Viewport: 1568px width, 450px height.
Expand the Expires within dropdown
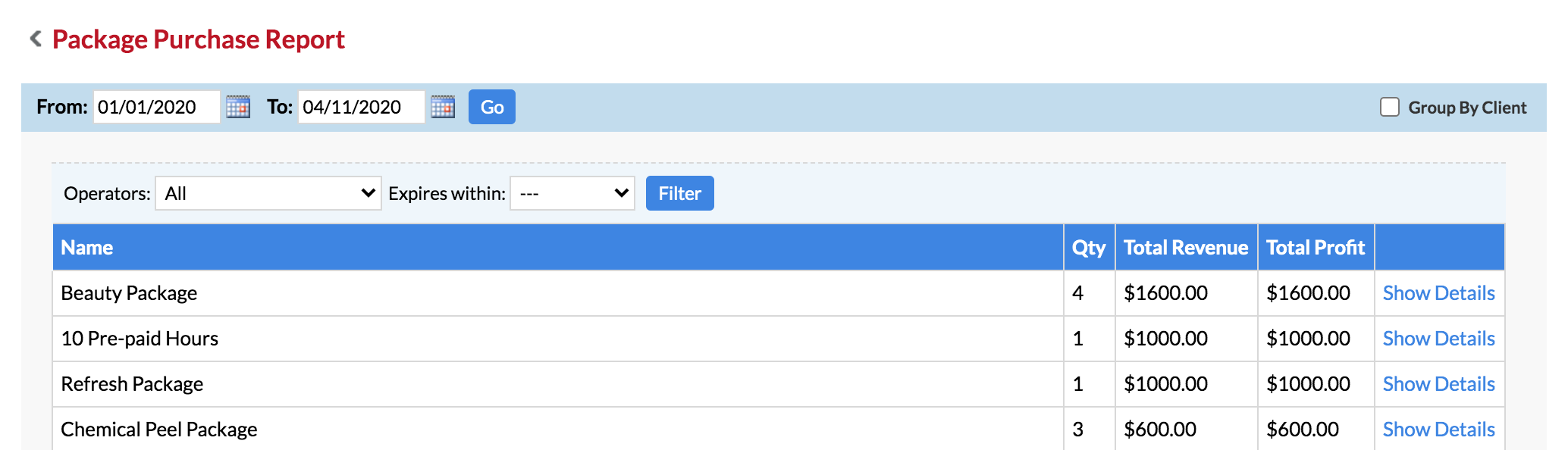click(572, 193)
